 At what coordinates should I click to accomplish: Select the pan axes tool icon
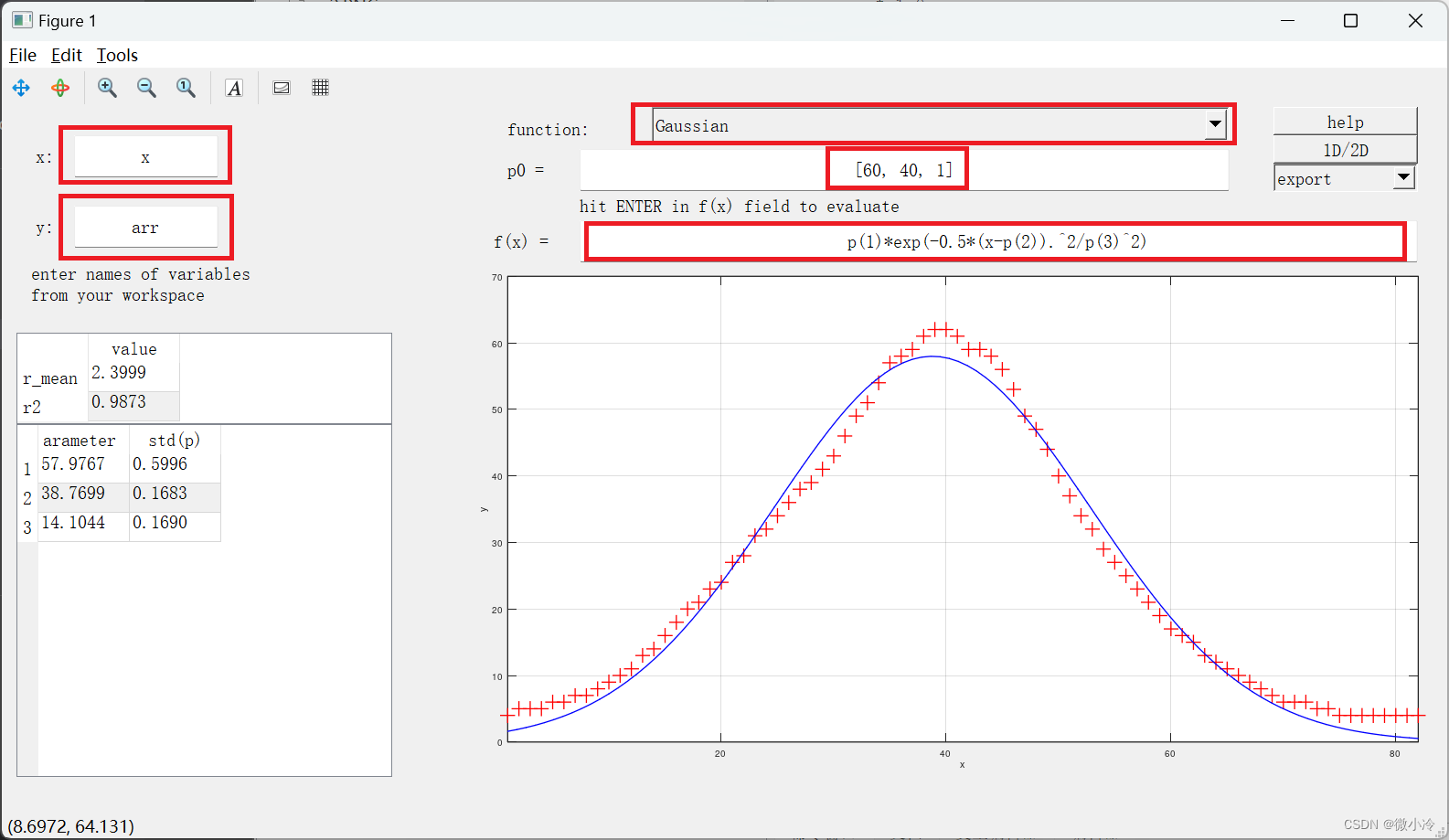tap(21, 88)
